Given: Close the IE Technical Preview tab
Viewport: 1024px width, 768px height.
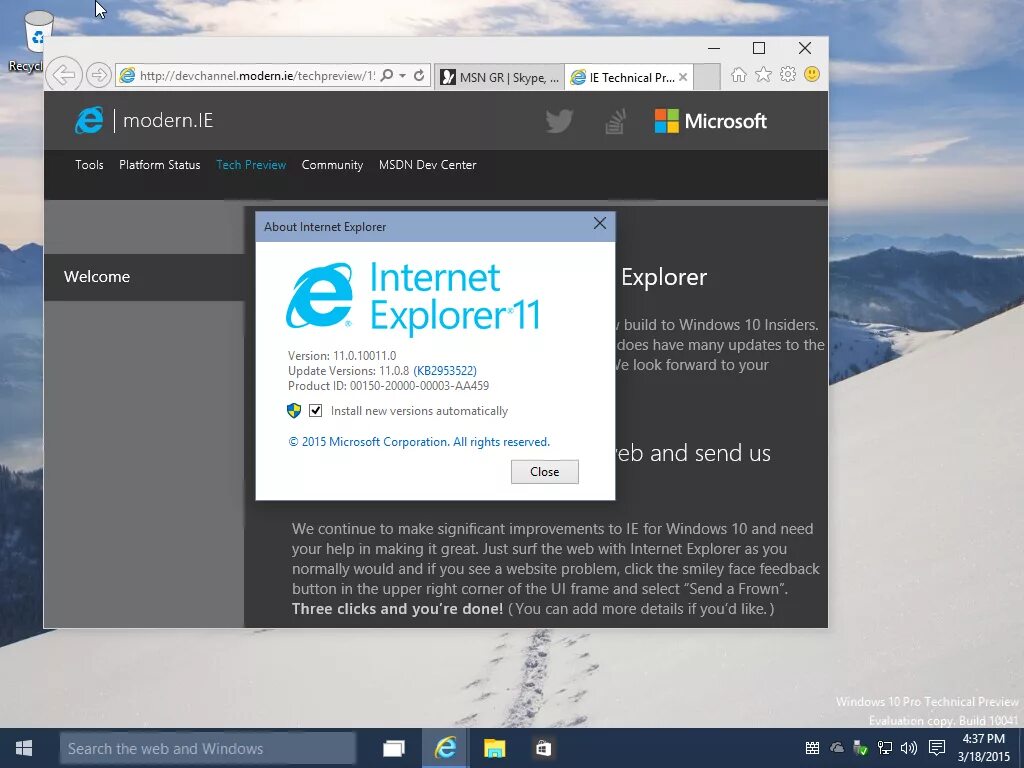Looking at the screenshot, I should [x=682, y=77].
